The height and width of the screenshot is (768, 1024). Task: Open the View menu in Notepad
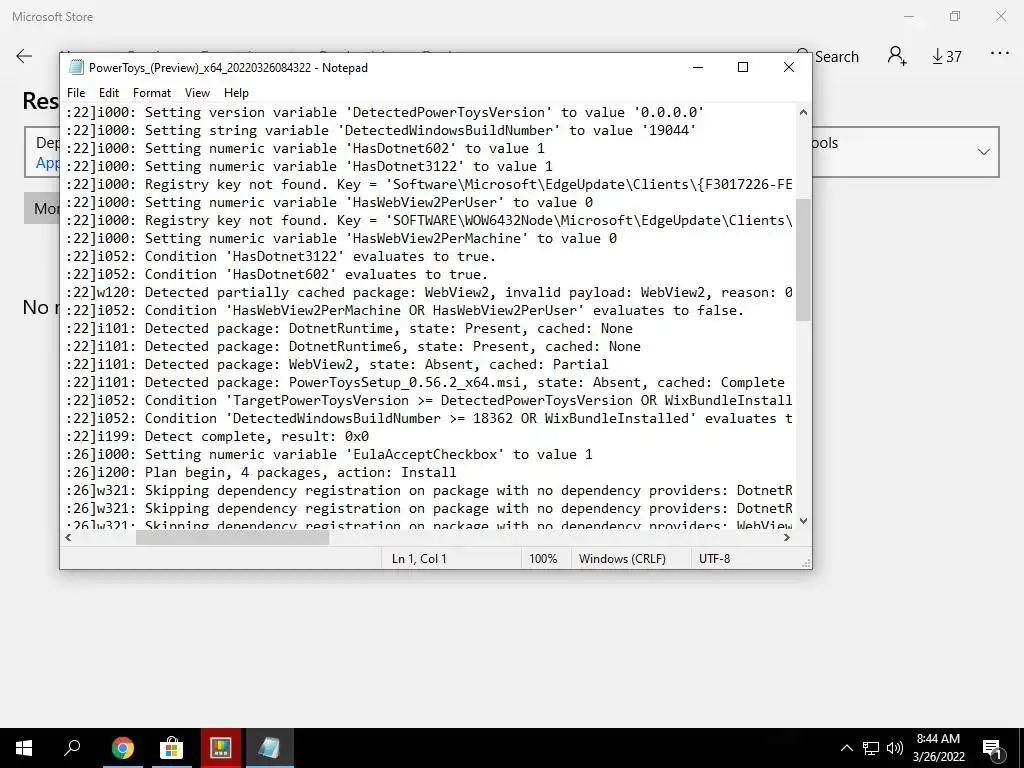(x=197, y=93)
